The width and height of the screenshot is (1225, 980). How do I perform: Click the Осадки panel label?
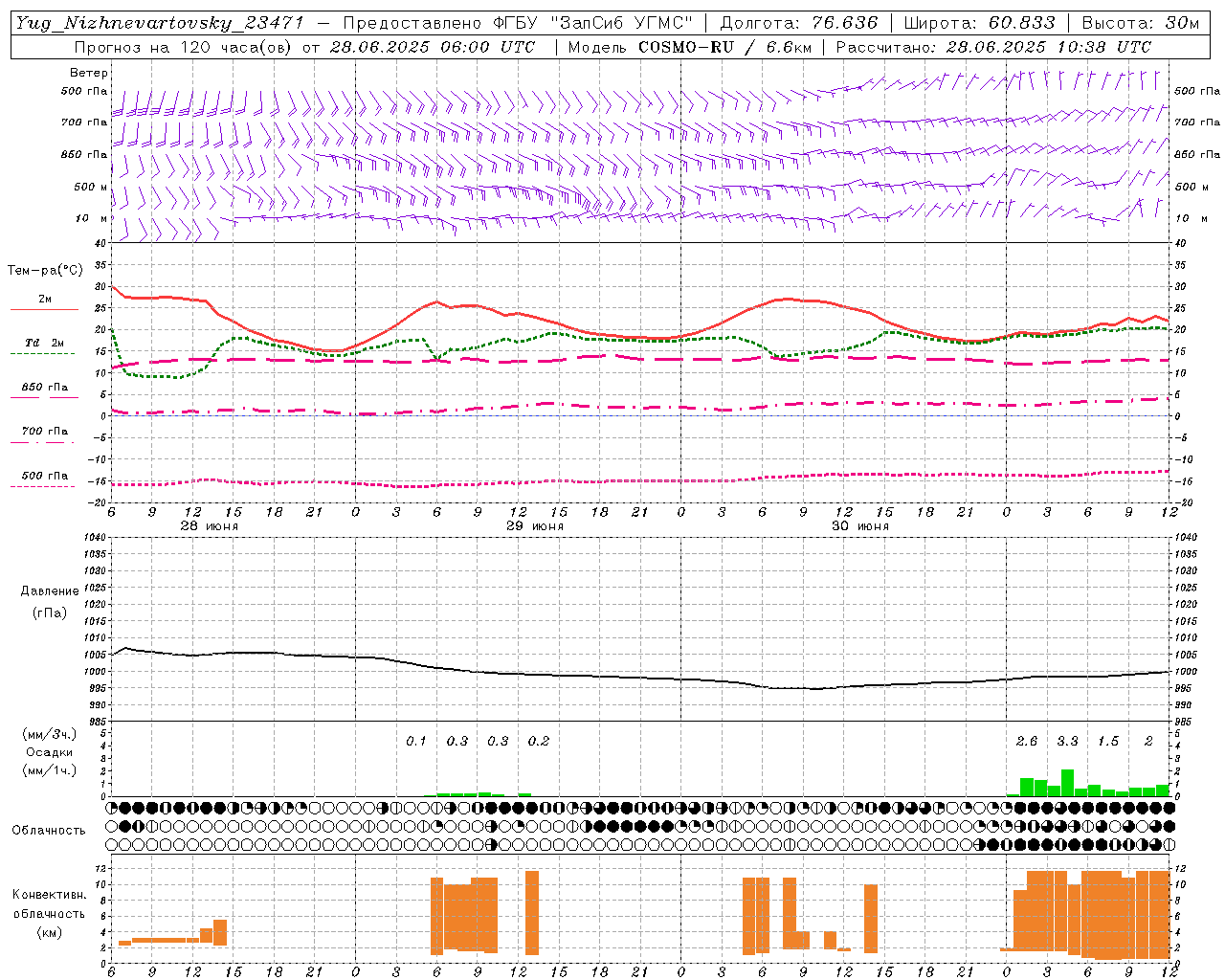coord(50,752)
